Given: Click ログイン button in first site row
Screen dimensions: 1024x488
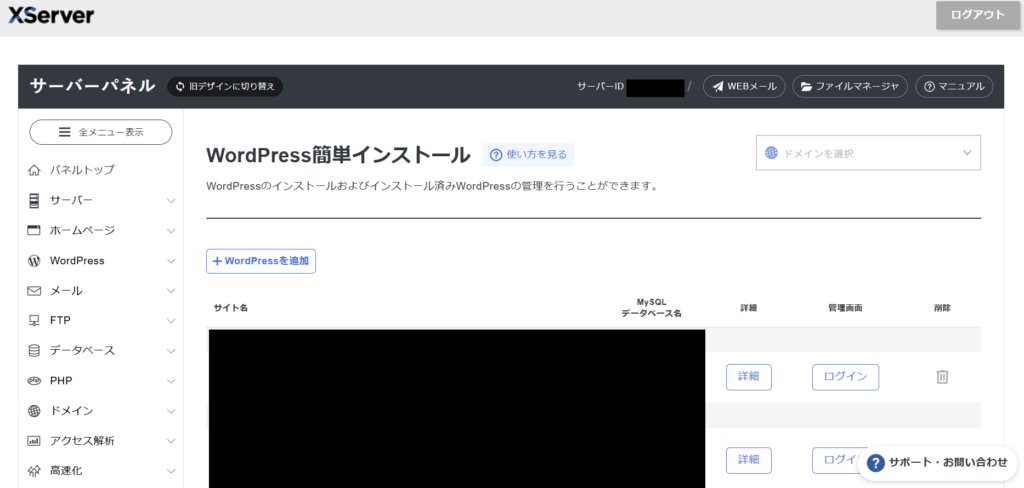Looking at the screenshot, I should click(845, 377).
